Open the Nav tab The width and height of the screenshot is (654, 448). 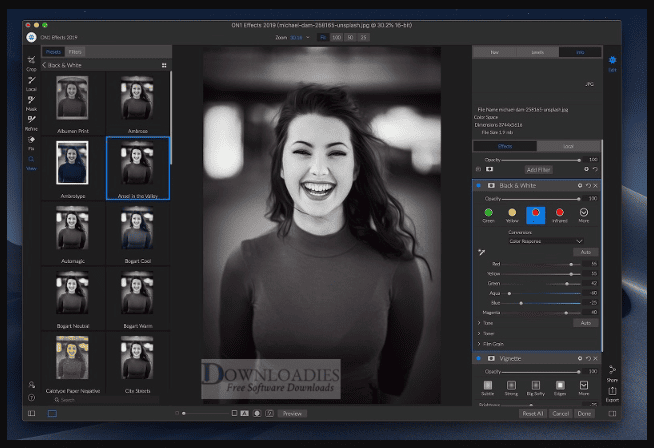click(x=495, y=52)
